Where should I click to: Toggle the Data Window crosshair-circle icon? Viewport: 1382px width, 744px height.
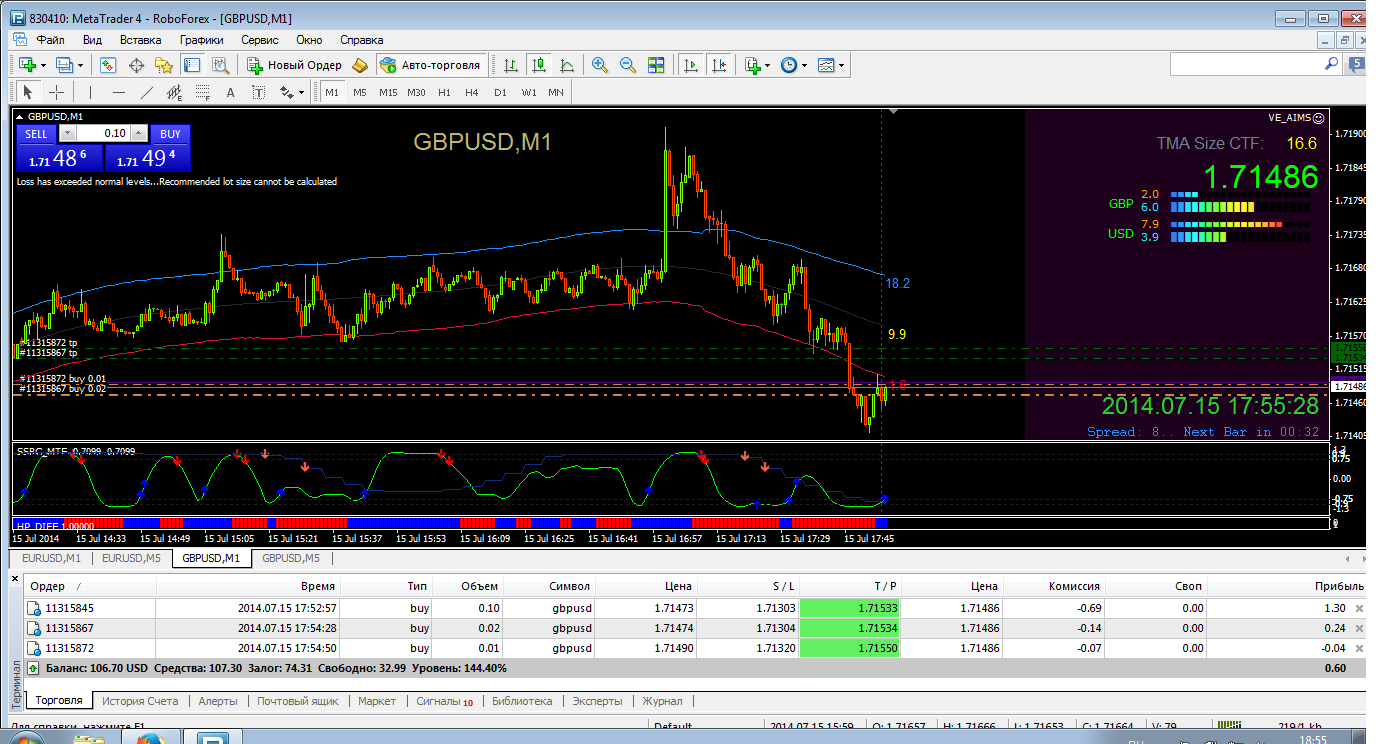[136, 65]
